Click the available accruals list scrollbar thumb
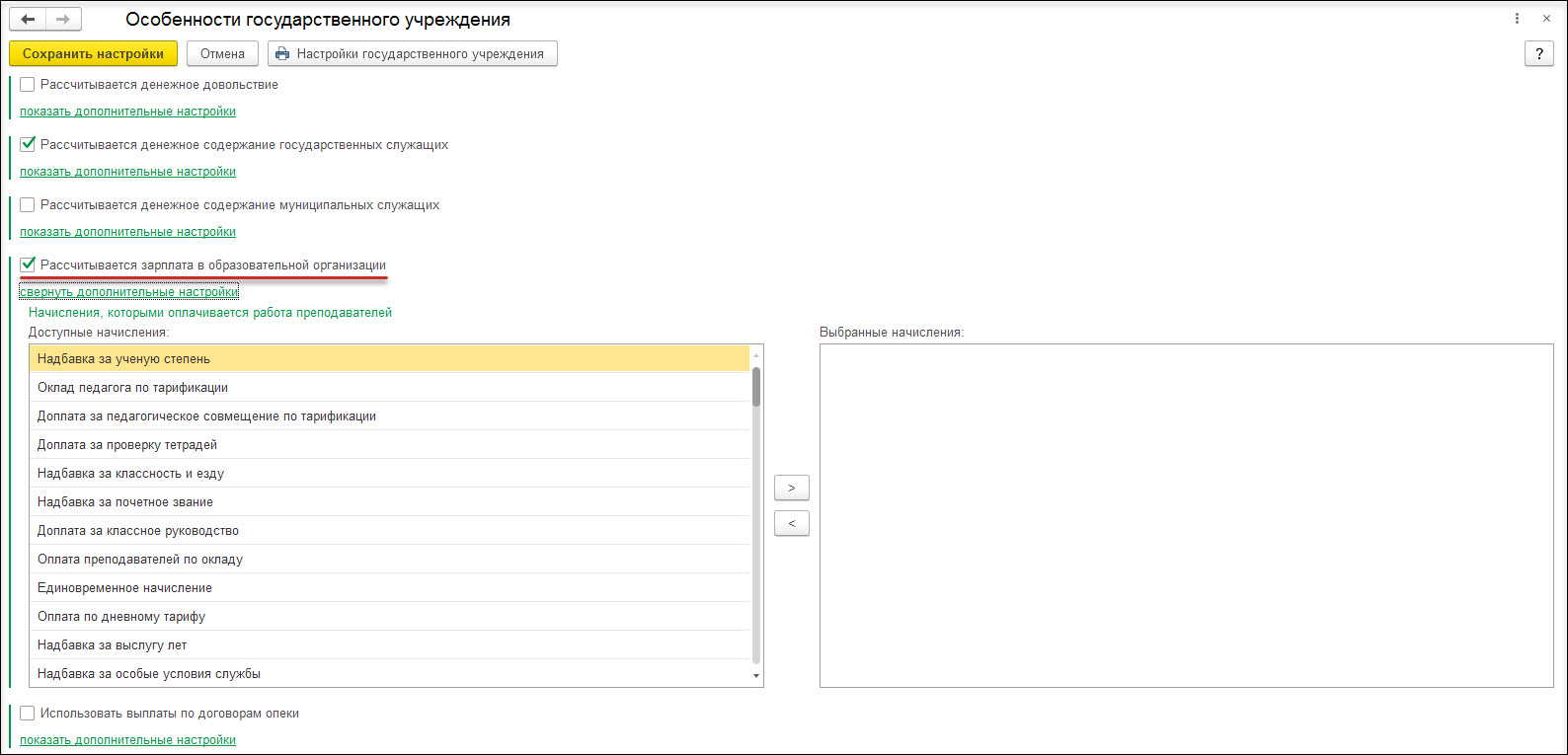 [756, 386]
